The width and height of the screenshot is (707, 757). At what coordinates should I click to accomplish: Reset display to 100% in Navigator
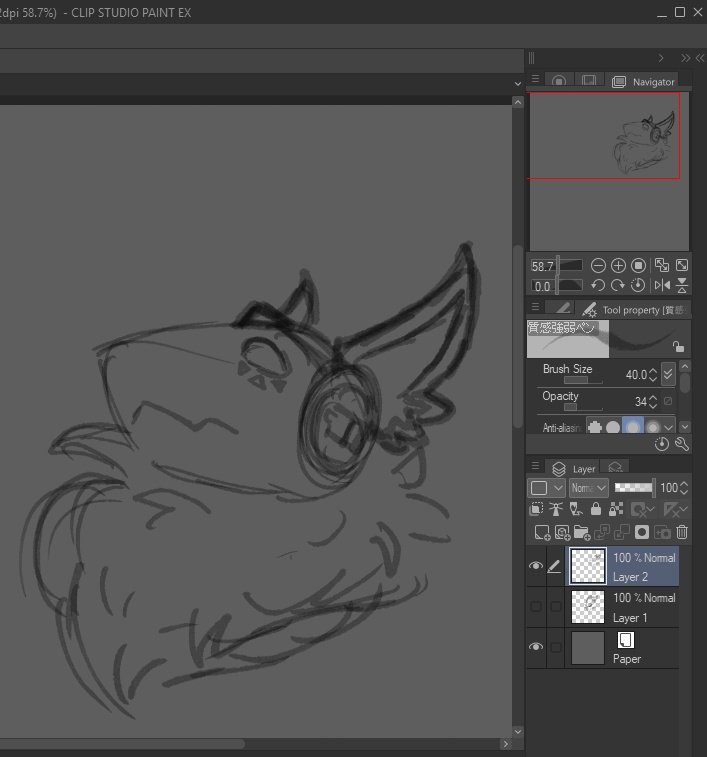[638, 266]
